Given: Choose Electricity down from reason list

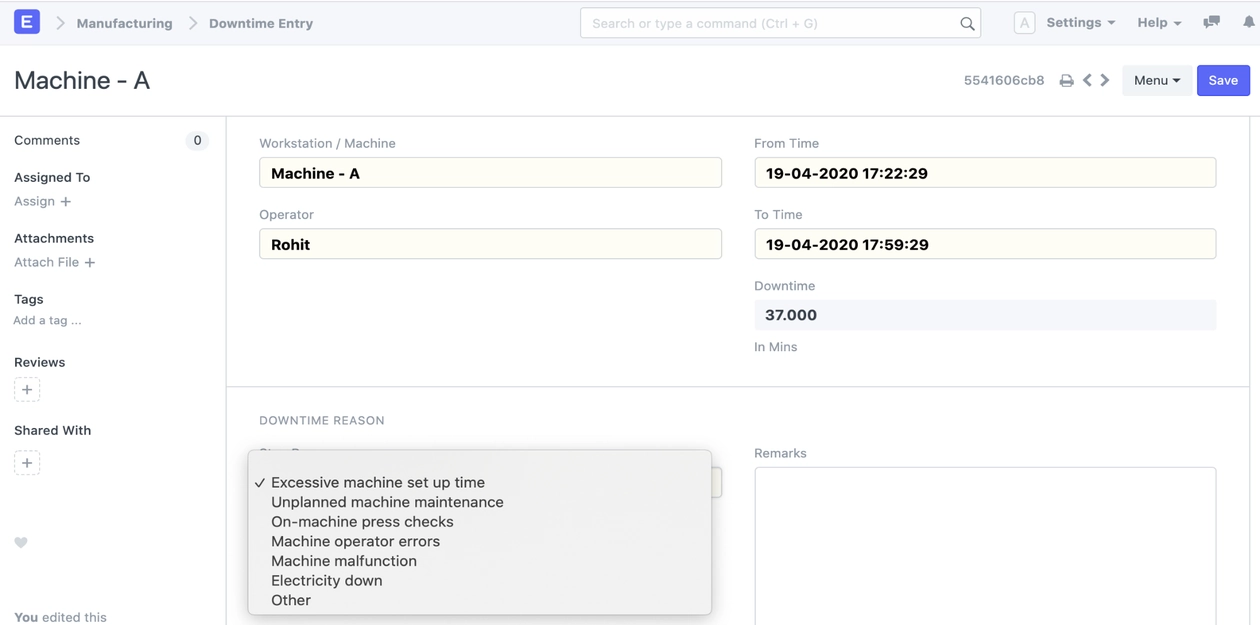Looking at the screenshot, I should click(326, 580).
